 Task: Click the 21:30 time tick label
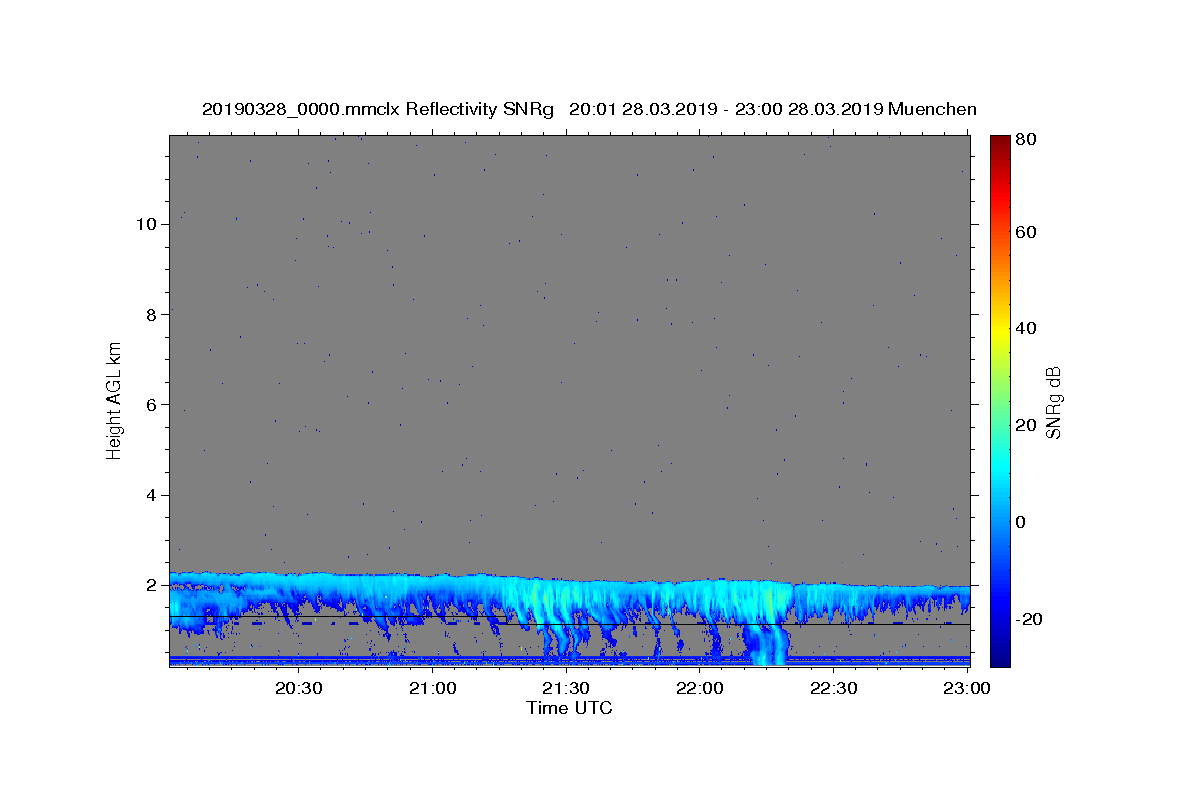(567, 688)
